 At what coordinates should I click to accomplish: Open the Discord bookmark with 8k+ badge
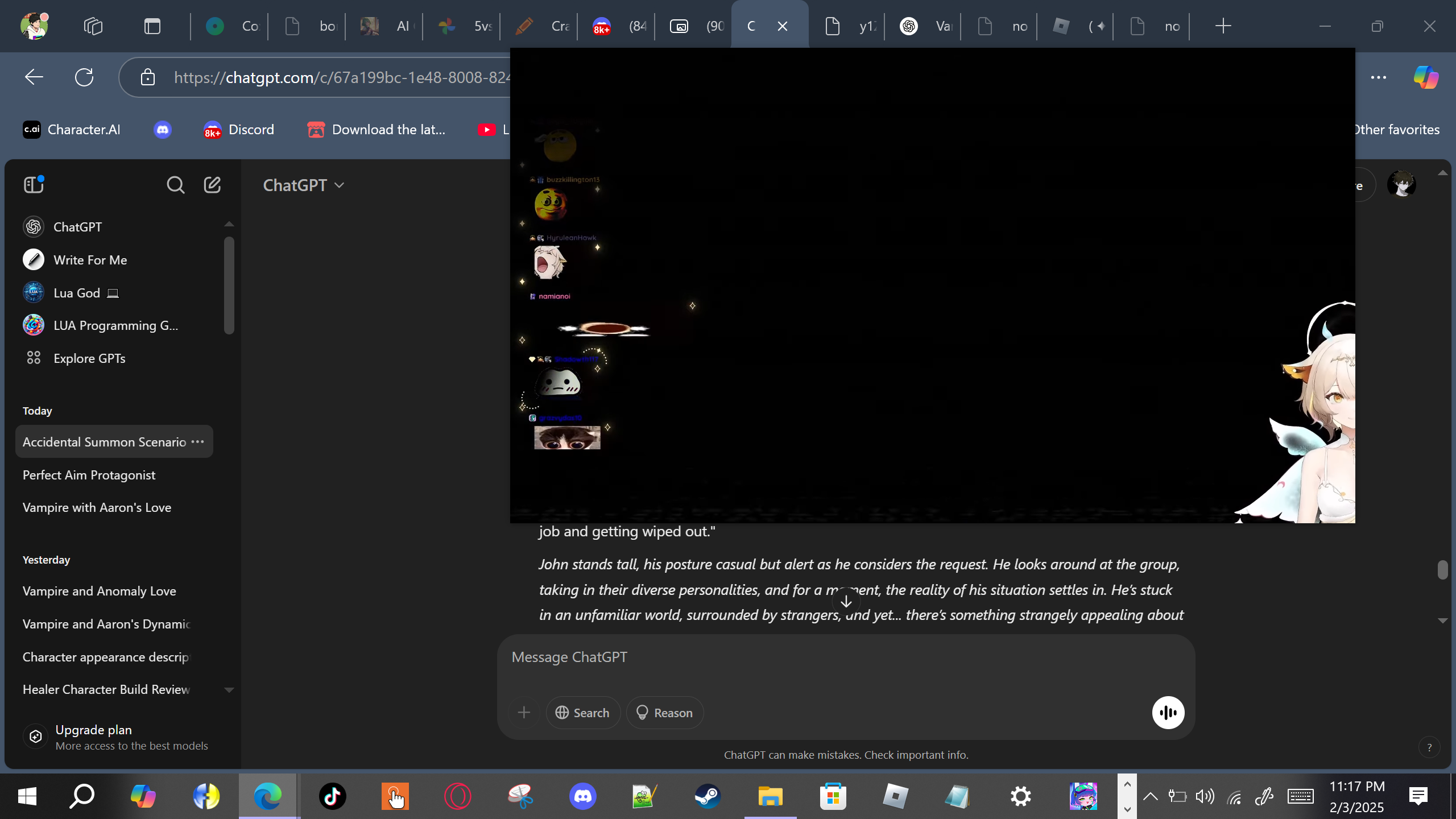(239, 130)
